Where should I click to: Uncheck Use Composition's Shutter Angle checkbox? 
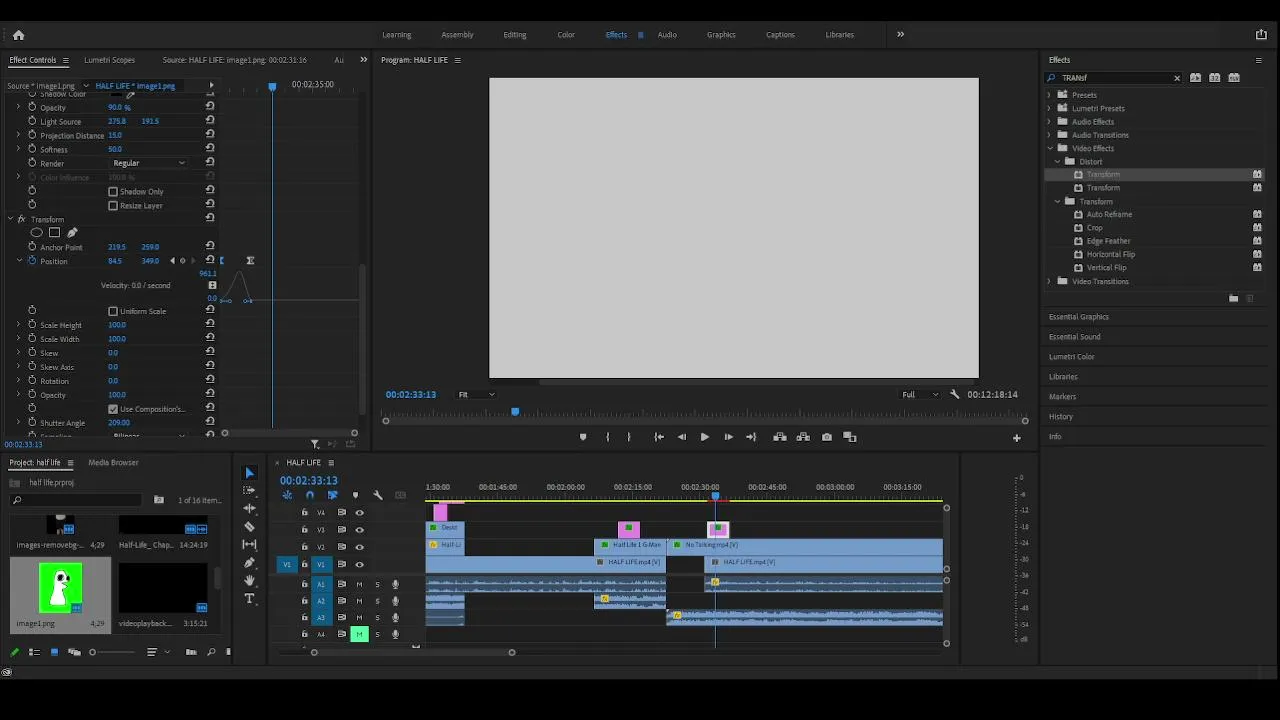[113, 409]
